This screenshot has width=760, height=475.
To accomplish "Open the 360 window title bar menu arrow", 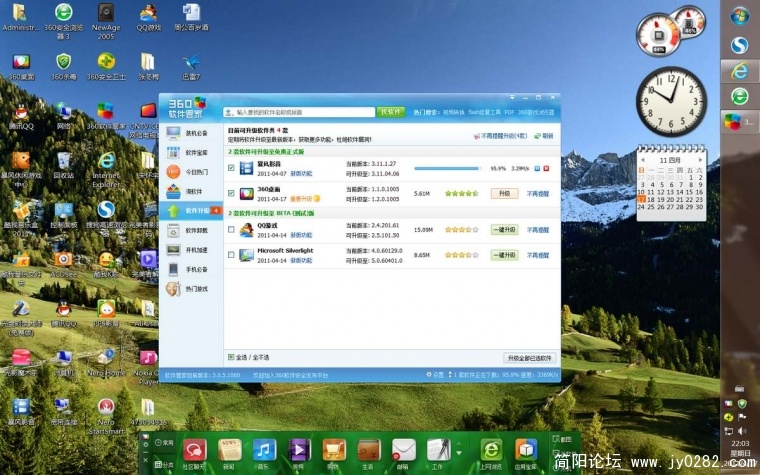I will 512,97.
